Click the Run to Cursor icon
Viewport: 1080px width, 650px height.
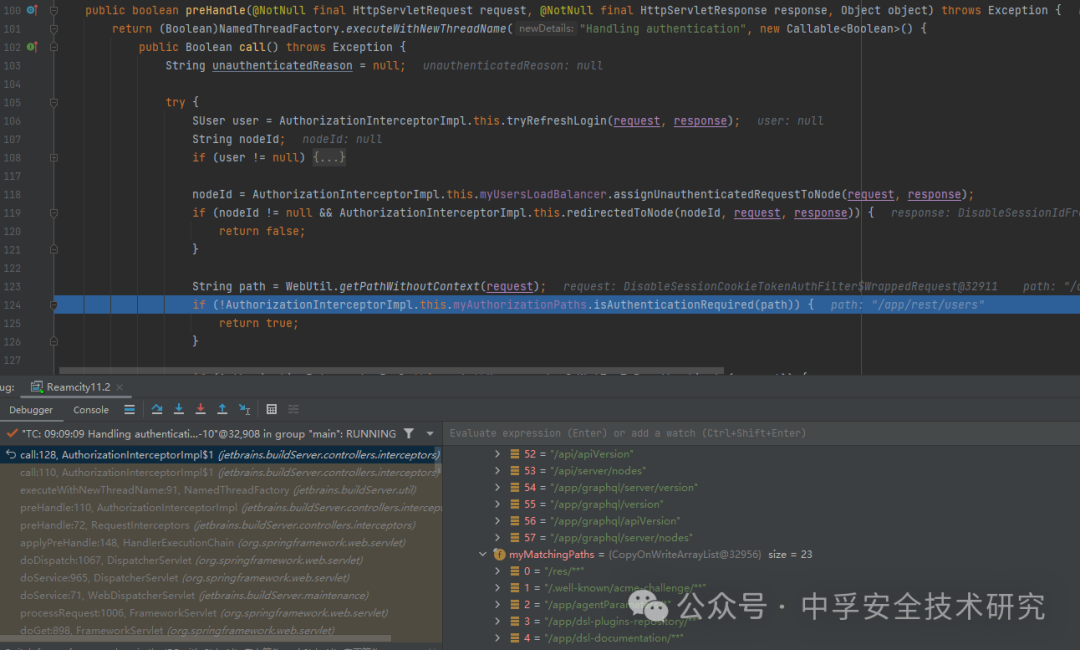pyautogui.click(x=244, y=409)
